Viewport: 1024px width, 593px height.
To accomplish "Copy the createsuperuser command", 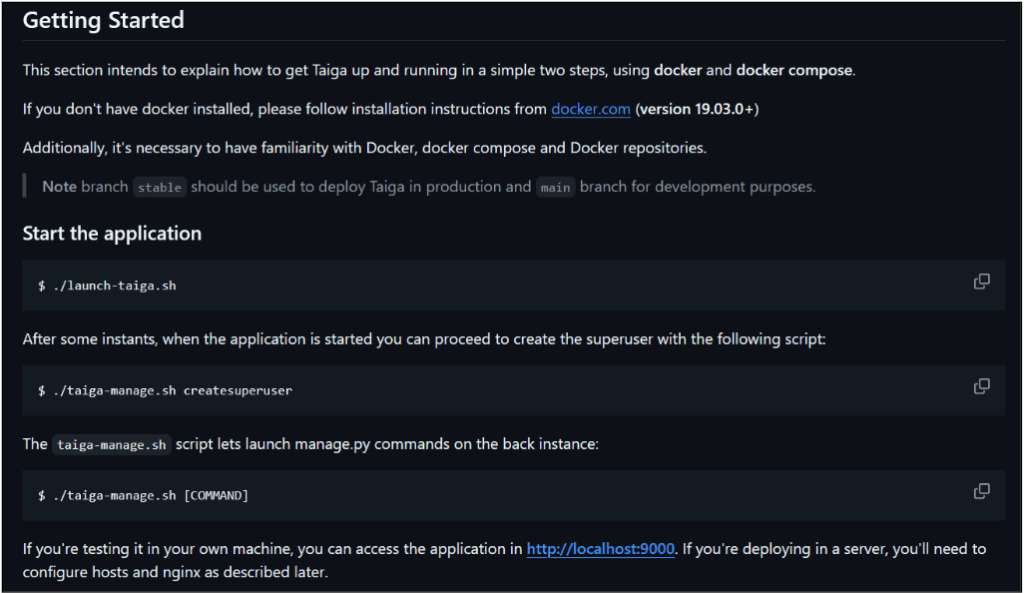I will (982, 386).
